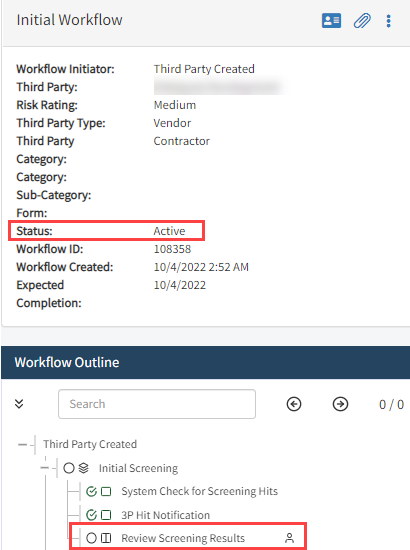Click next search result arrow
The width and height of the screenshot is (410, 550).
coord(340,404)
